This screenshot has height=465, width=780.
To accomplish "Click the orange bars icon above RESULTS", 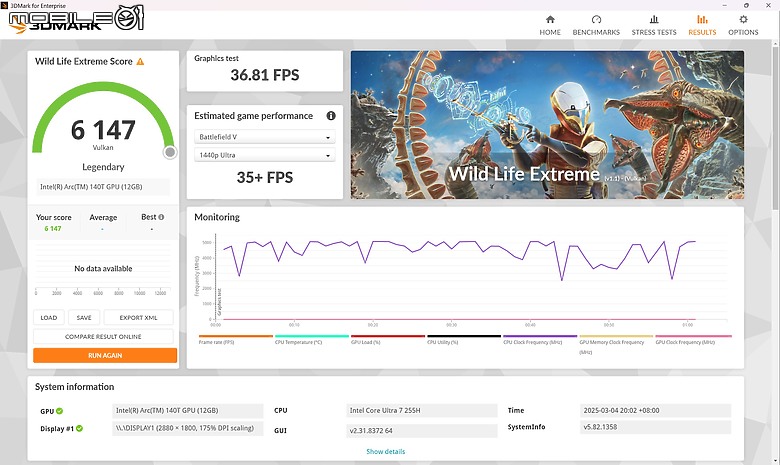I will pos(702,19).
